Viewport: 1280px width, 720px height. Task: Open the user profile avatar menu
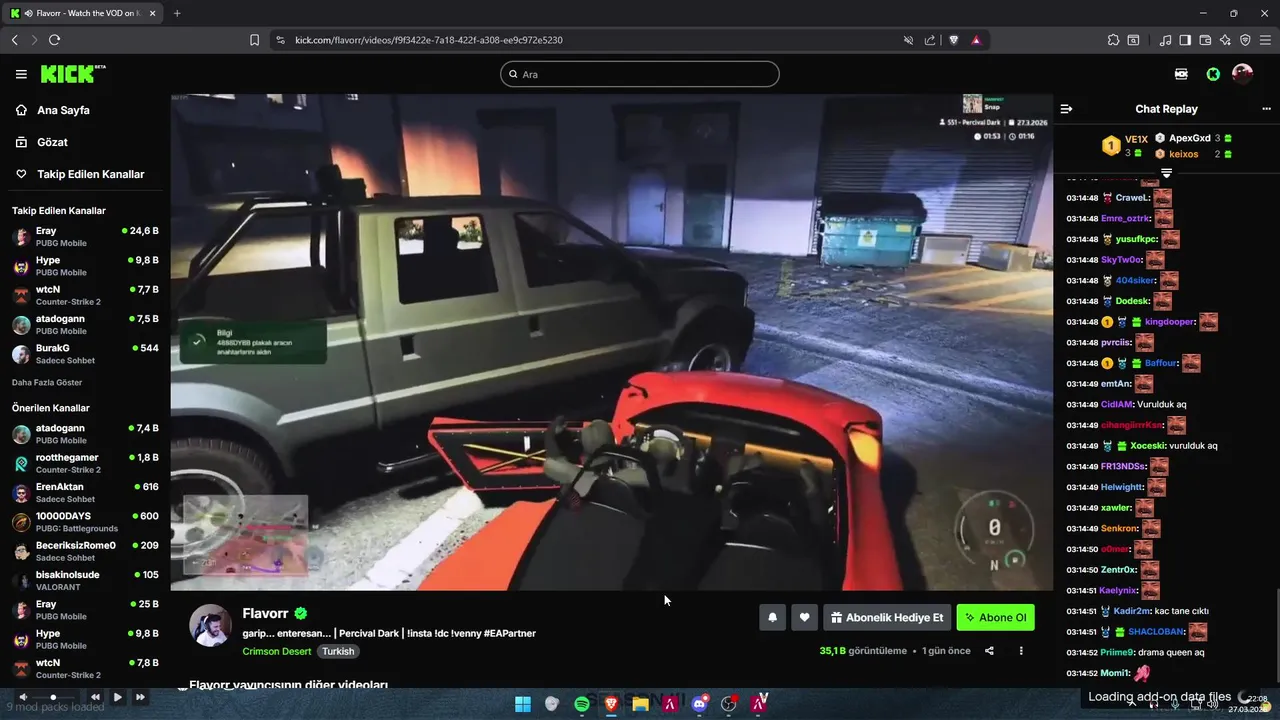coord(1243,74)
